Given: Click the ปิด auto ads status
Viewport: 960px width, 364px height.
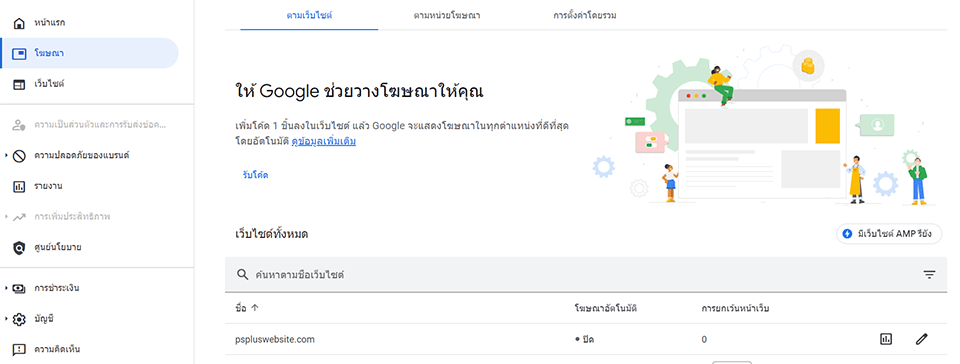Looking at the screenshot, I should (585, 339).
